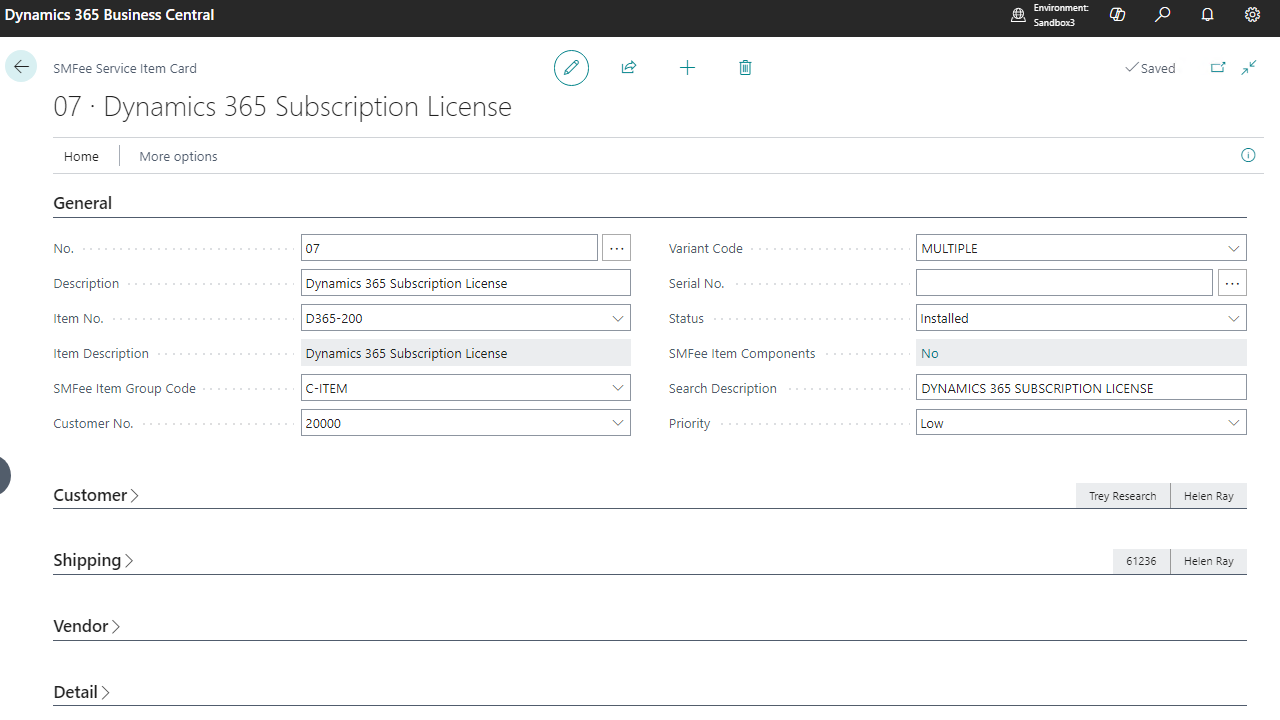1280x720 pixels.
Task: Delete record using trash icon
Action: coord(745,68)
